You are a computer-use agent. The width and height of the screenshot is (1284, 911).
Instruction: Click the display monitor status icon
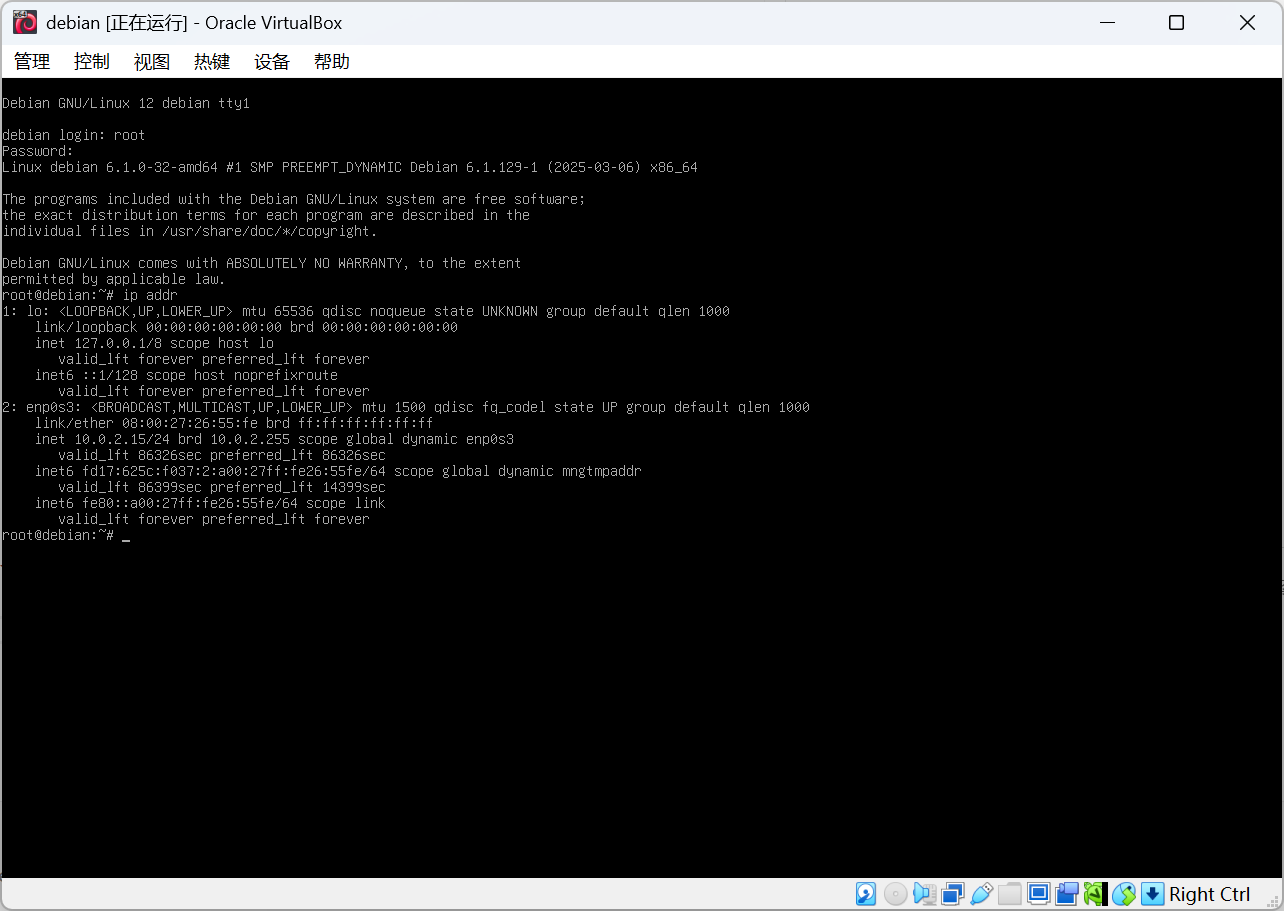point(1039,894)
